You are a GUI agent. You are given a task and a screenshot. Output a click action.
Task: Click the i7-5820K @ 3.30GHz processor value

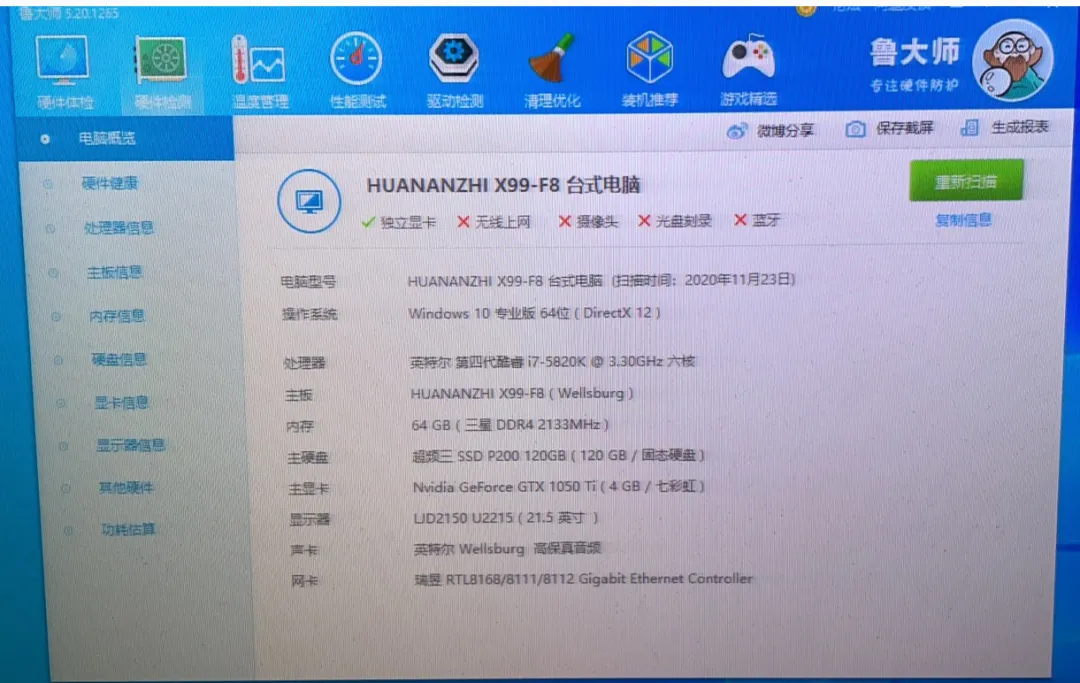click(x=552, y=361)
